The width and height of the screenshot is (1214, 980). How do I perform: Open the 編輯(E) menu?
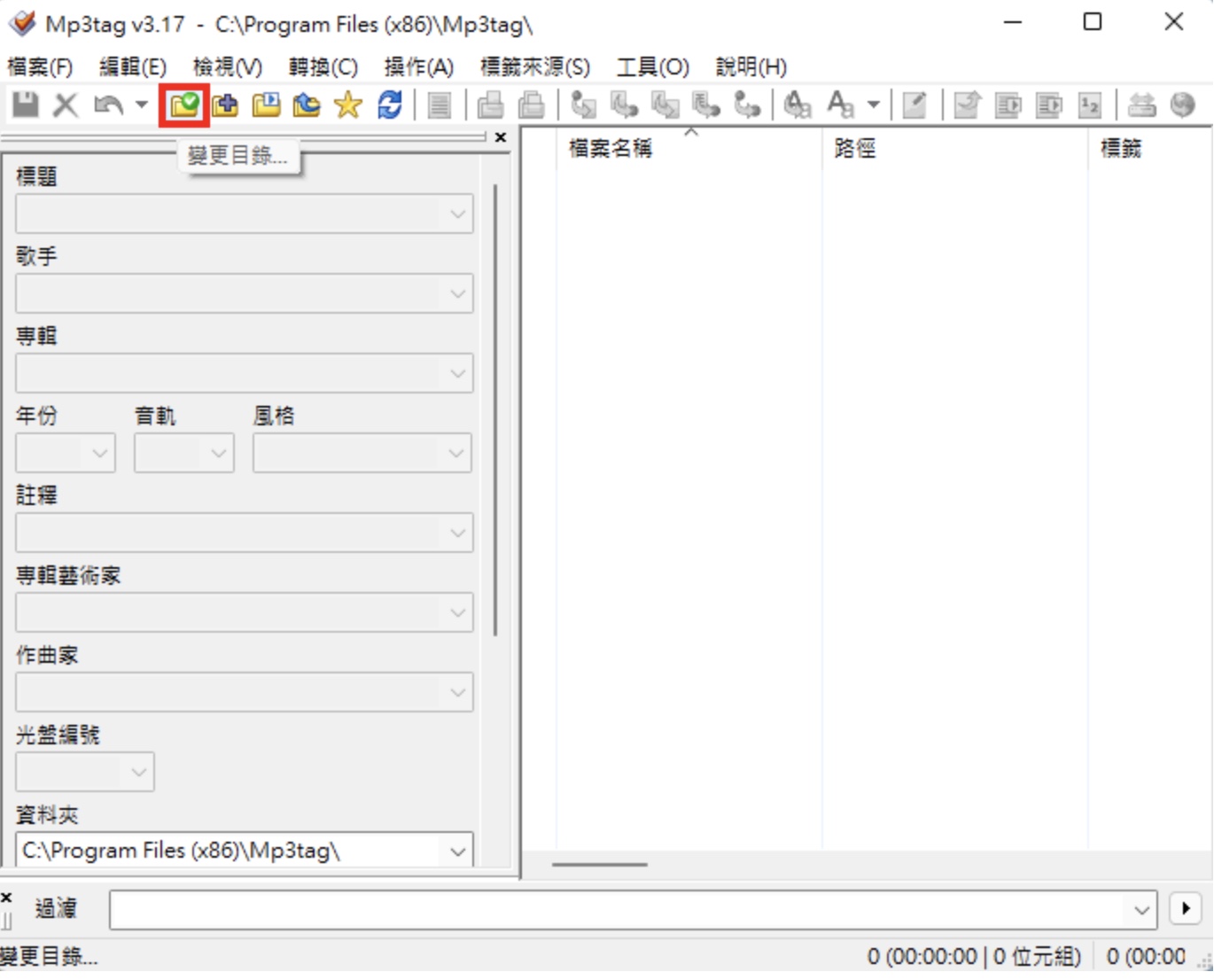[x=133, y=66]
